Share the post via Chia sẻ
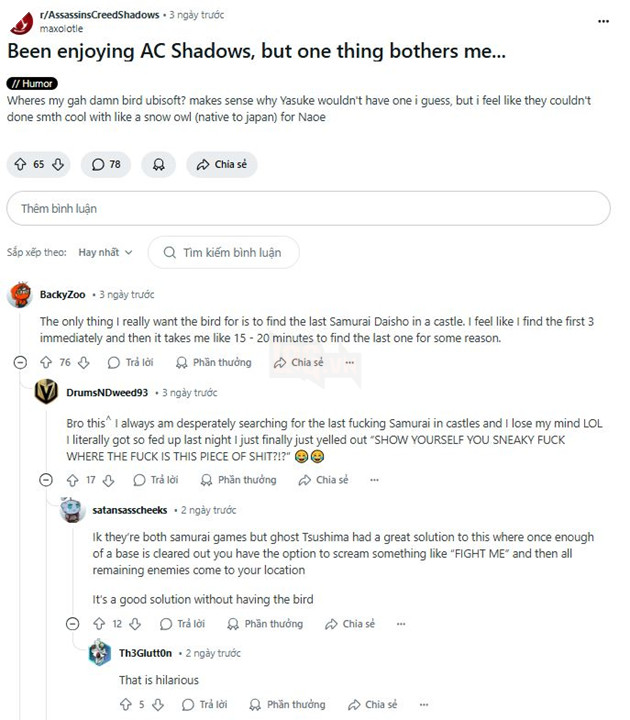Screen dimensions: 630x720 222,164
